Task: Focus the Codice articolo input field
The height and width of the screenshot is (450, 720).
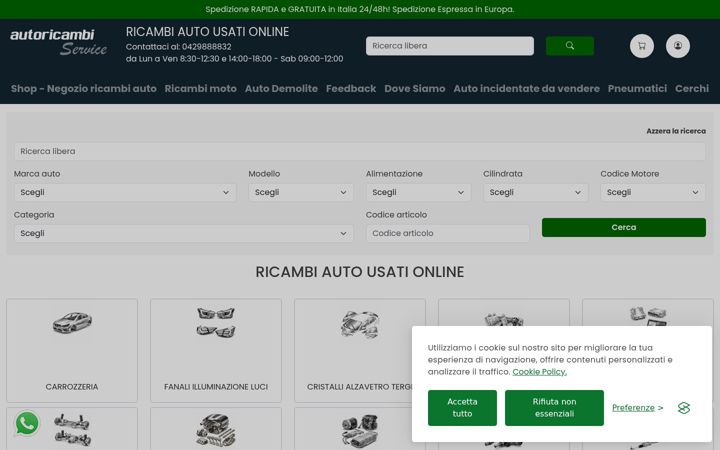Action: point(447,233)
